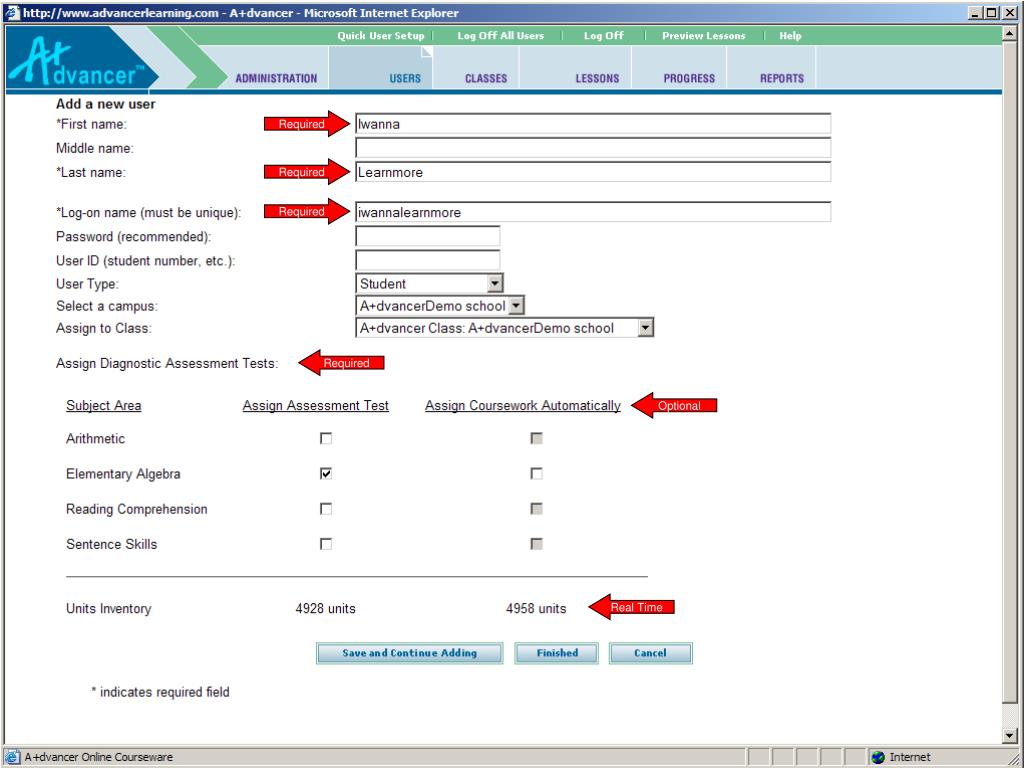Uncheck Elementary Algebra assessment test checkbox
1024x768 pixels.
tap(326, 473)
